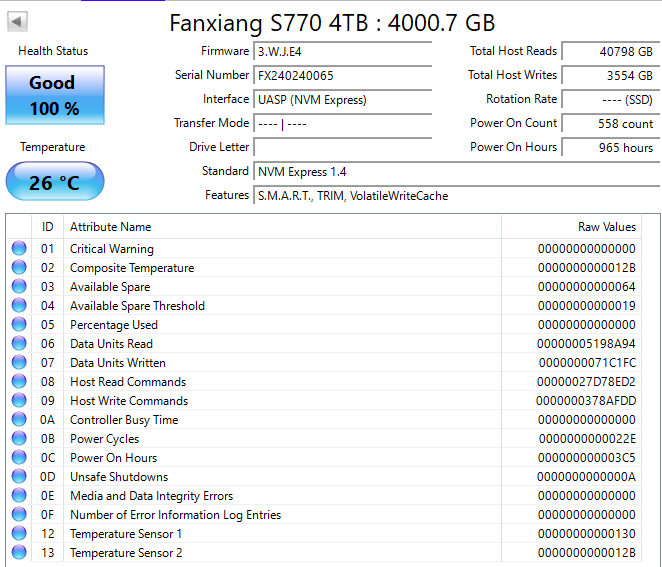Select the status orb for Power Cycles

pyautogui.click(x=19, y=439)
